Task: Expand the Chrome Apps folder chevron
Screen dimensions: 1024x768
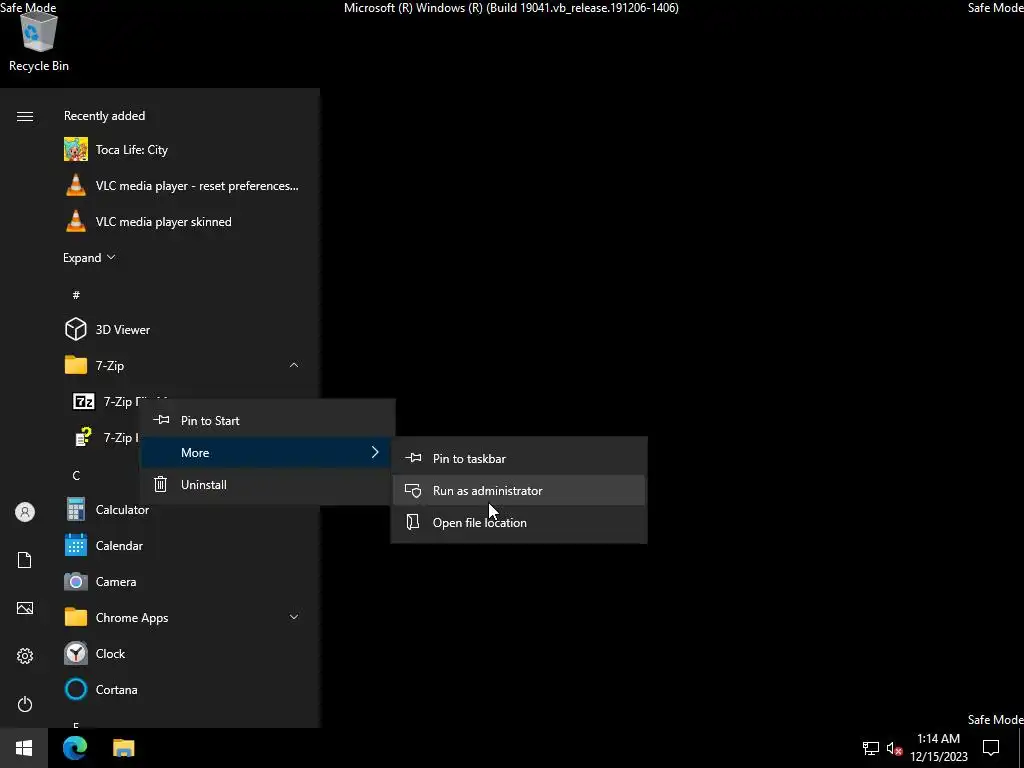Action: [x=294, y=616]
